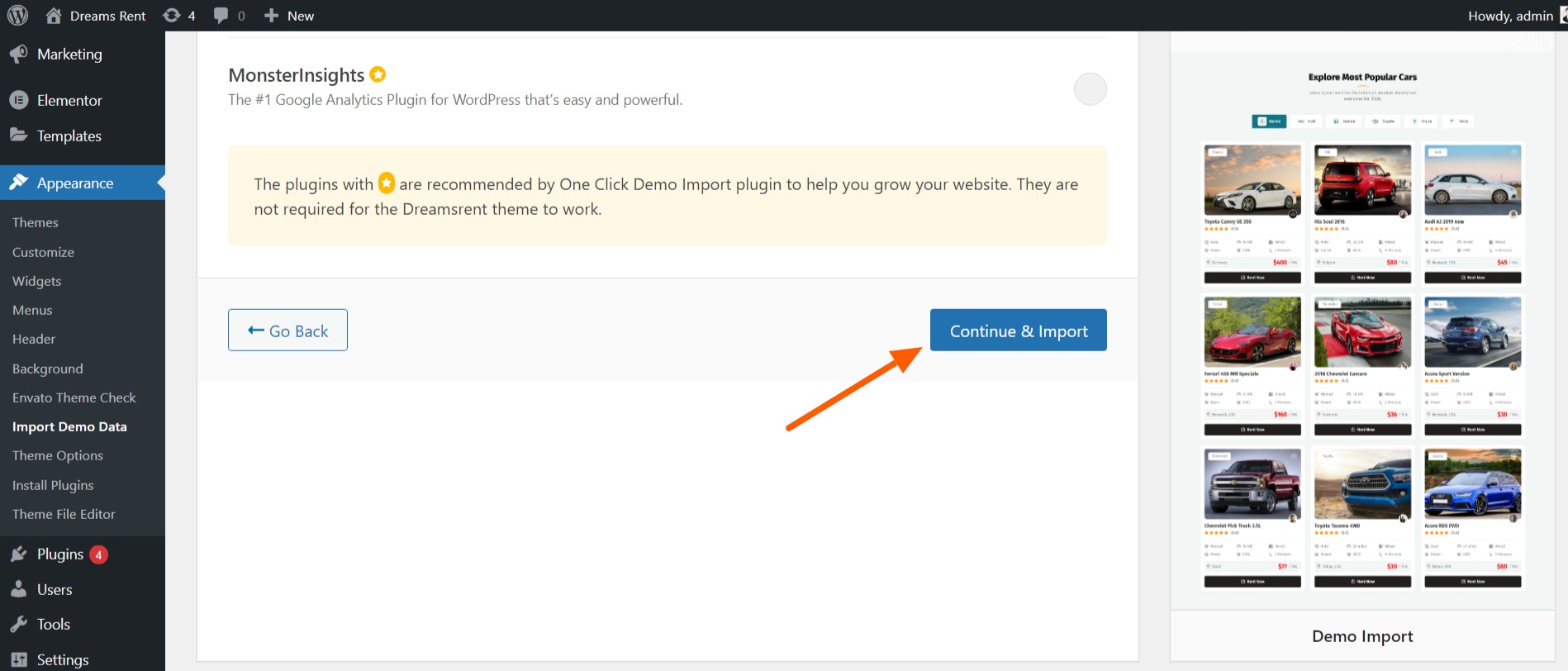Click the Tools wrench icon
Screen dimensions: 1568x671
[19, 624]
